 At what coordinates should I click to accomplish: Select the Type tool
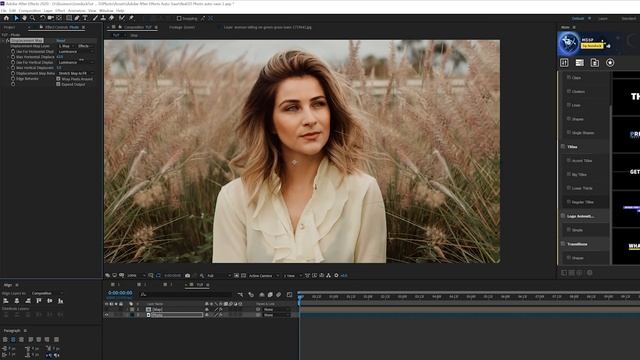85,18
